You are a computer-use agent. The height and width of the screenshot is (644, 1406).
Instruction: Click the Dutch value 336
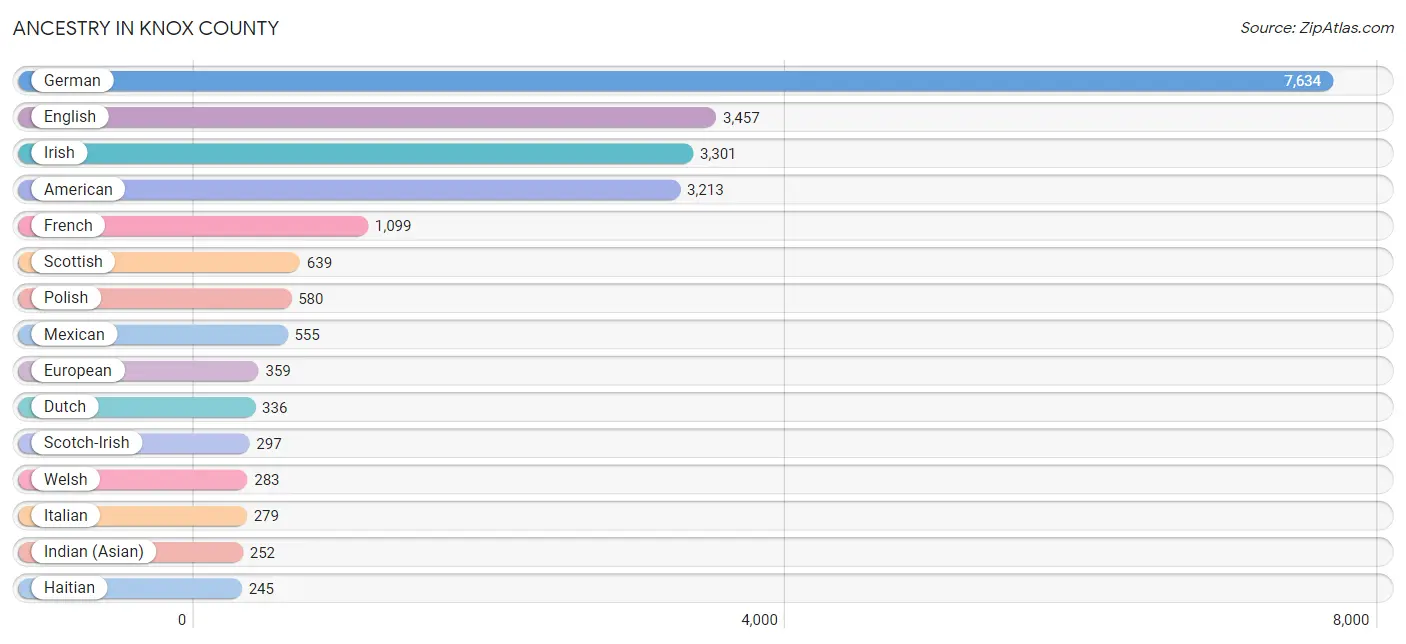pyautogui.click(x=275, y=408)
